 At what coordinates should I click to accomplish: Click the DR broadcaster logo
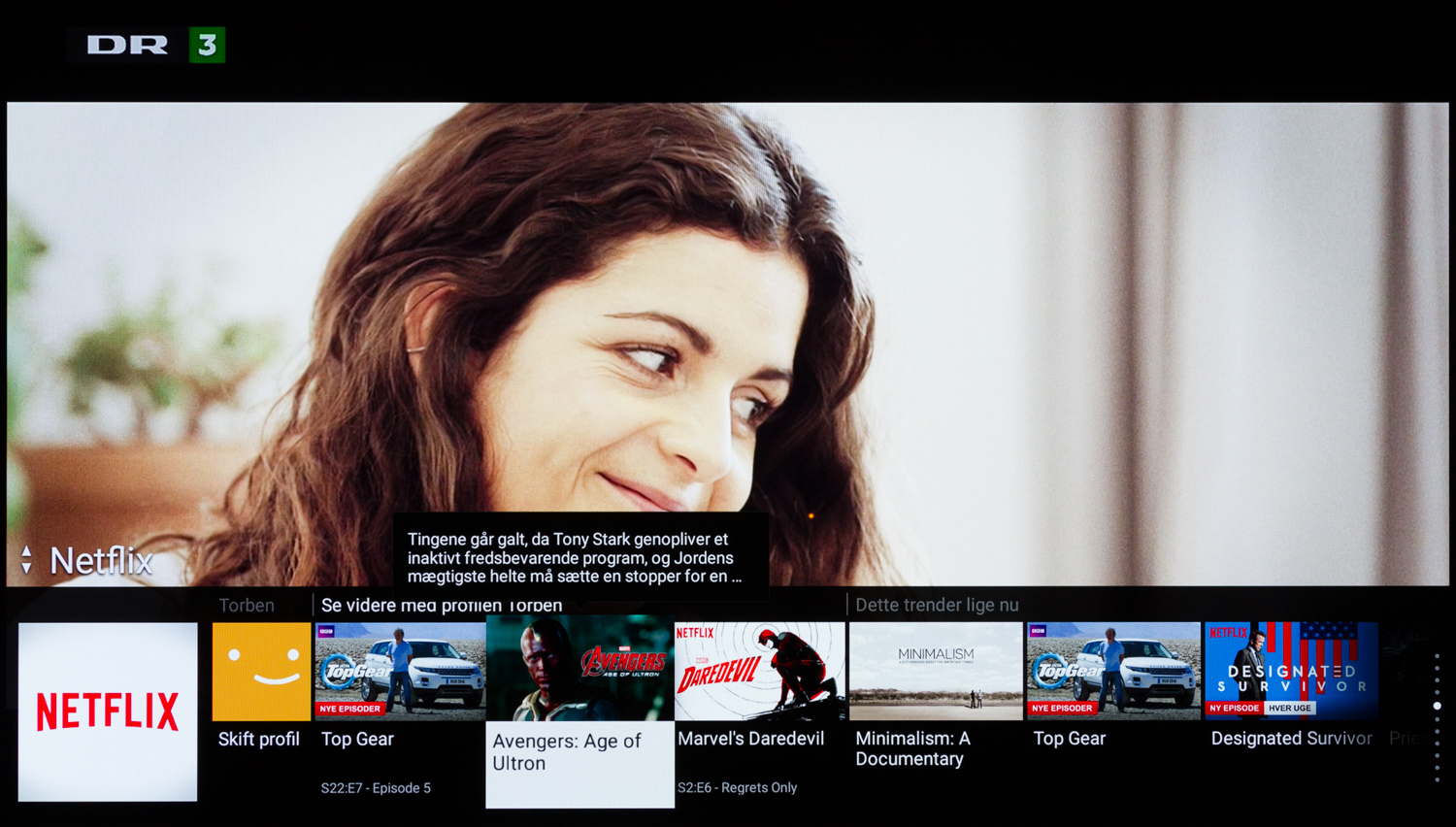pos(127,45)
